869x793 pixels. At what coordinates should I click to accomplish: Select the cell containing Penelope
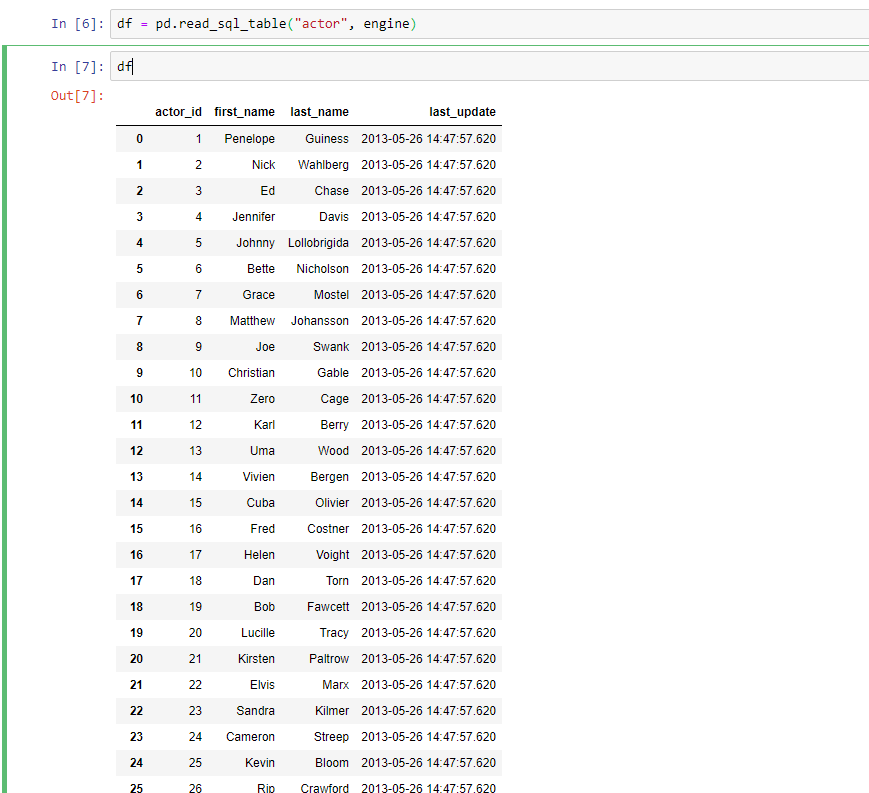point(249,138)
